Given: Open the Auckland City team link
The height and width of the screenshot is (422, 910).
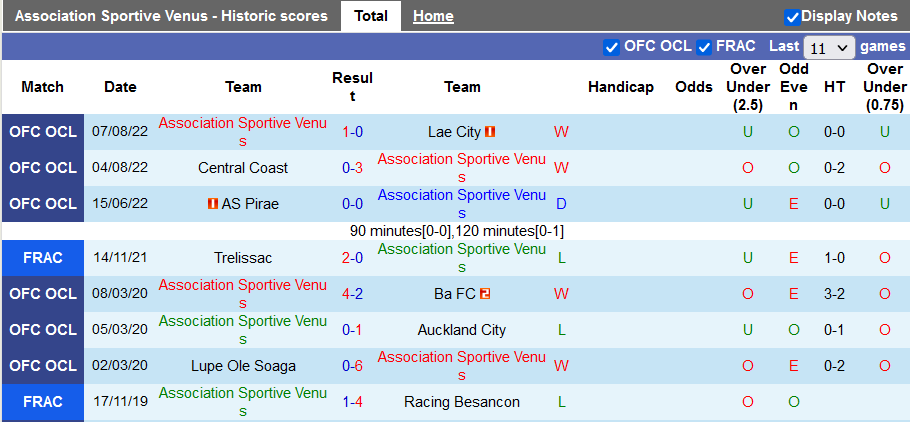Looking at the screenshot, I should [462, 330].
